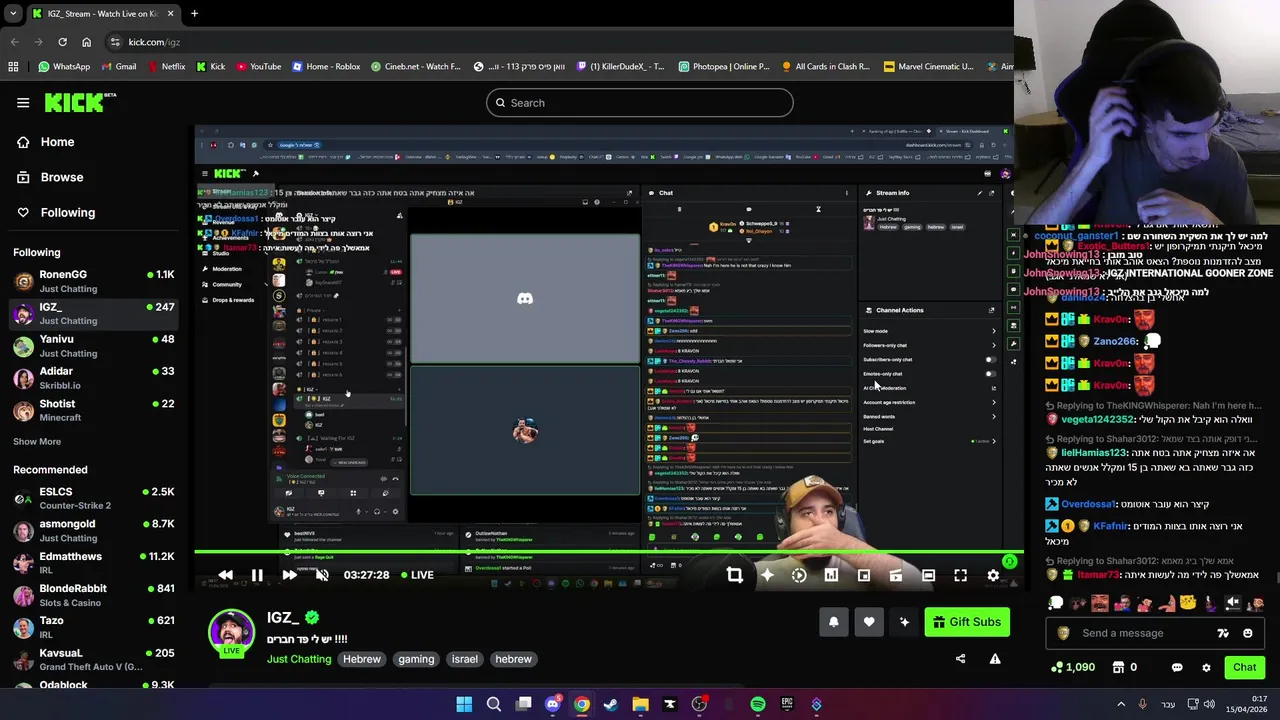The image size is (1280, 720).
Task: Focus the Kick search box
Action: [x=640, y=103]
